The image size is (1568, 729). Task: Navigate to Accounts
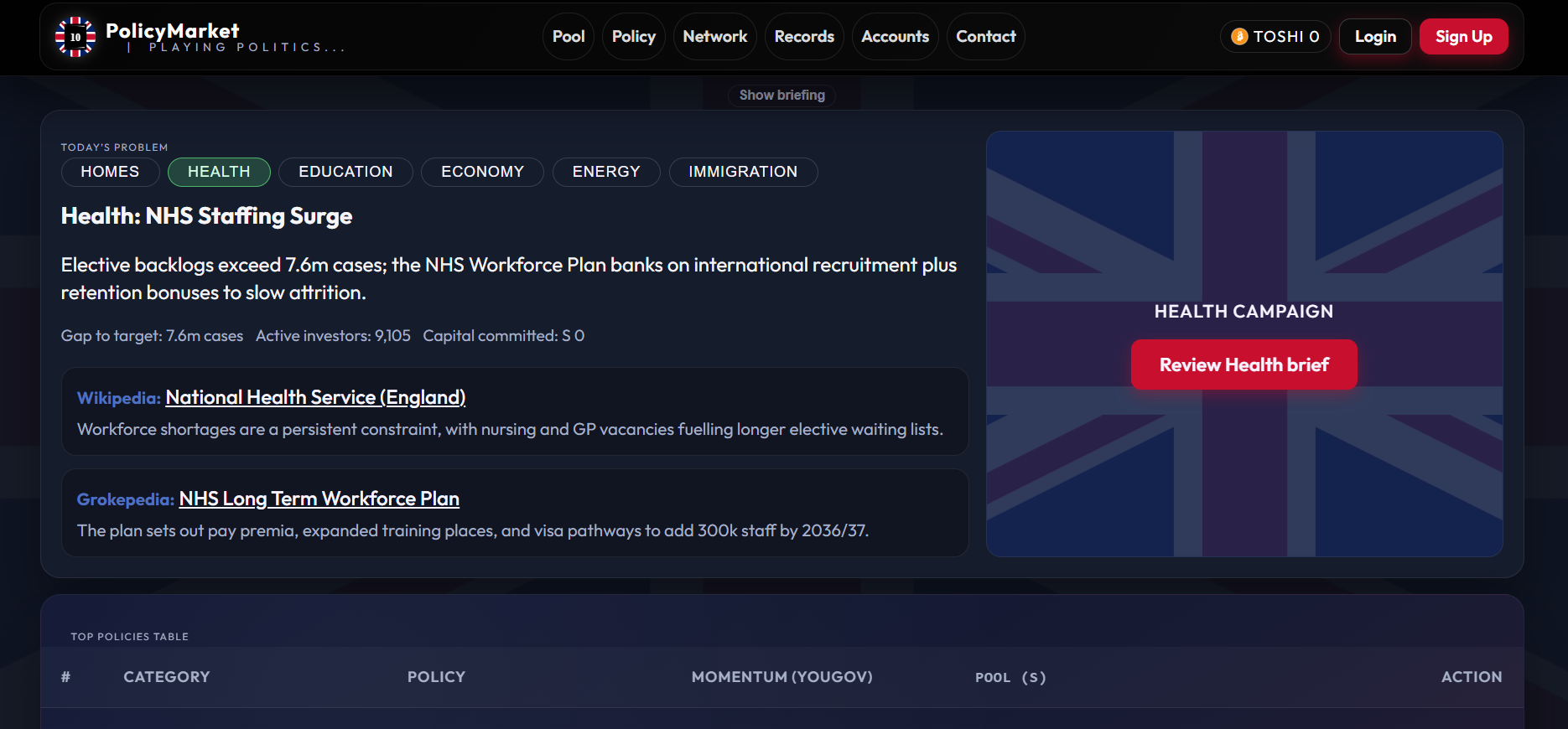click(x=896, y=37)
